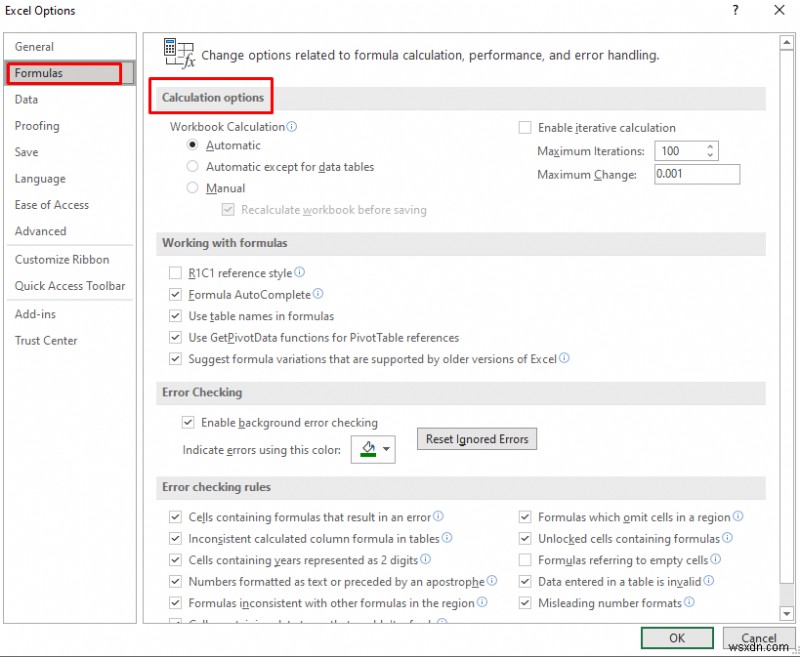The height and width of the screenshot is (657, 800).
Task: Click info icon after Misleading number formats
Action: (689, 602)
